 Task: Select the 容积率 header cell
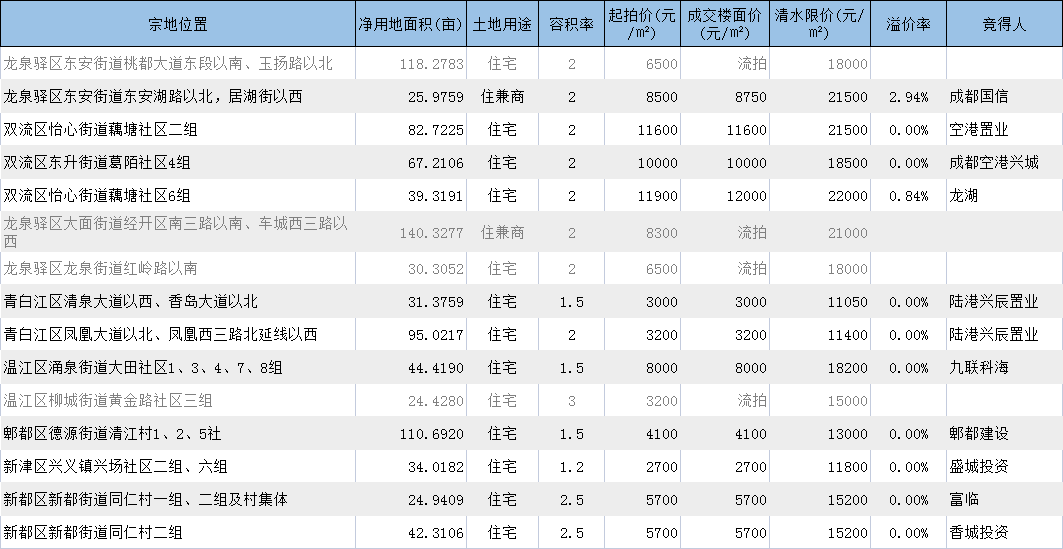point(571,24)
